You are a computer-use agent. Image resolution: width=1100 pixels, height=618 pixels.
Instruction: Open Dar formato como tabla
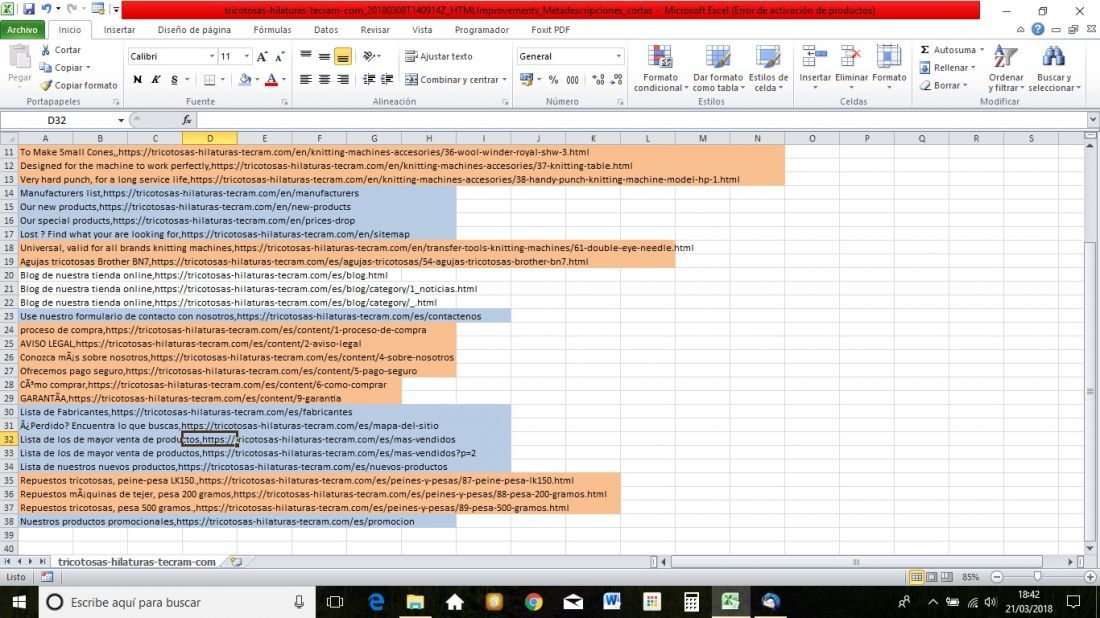(718, 68)
